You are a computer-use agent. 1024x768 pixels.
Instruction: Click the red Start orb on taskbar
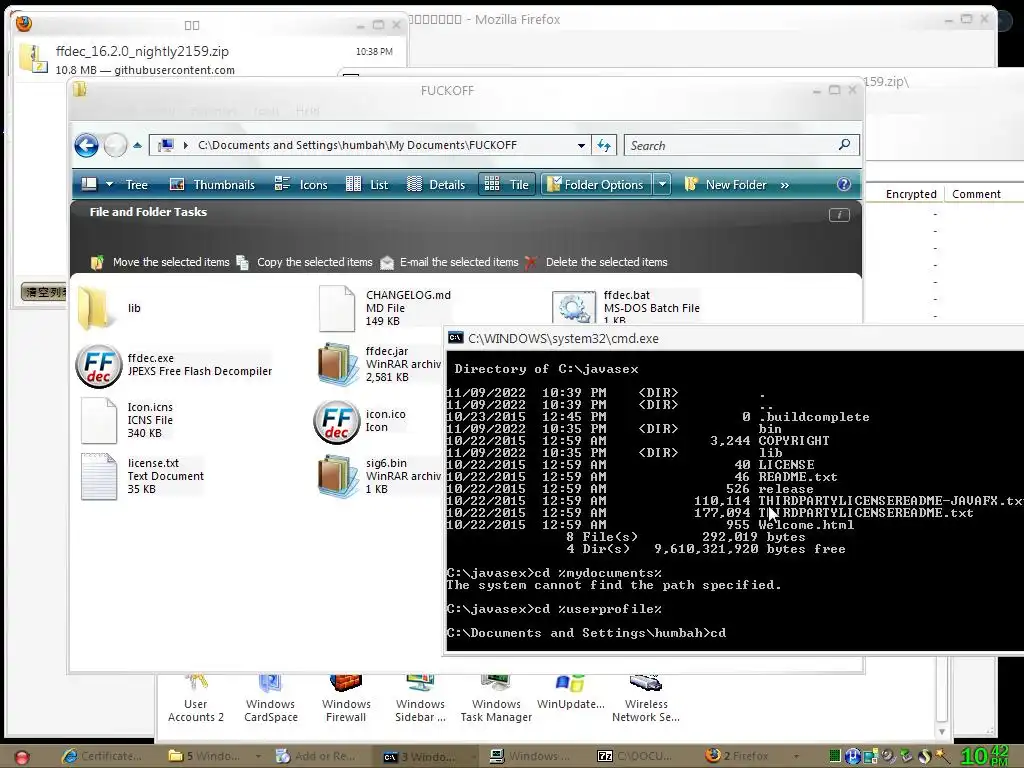coord(22,757)
